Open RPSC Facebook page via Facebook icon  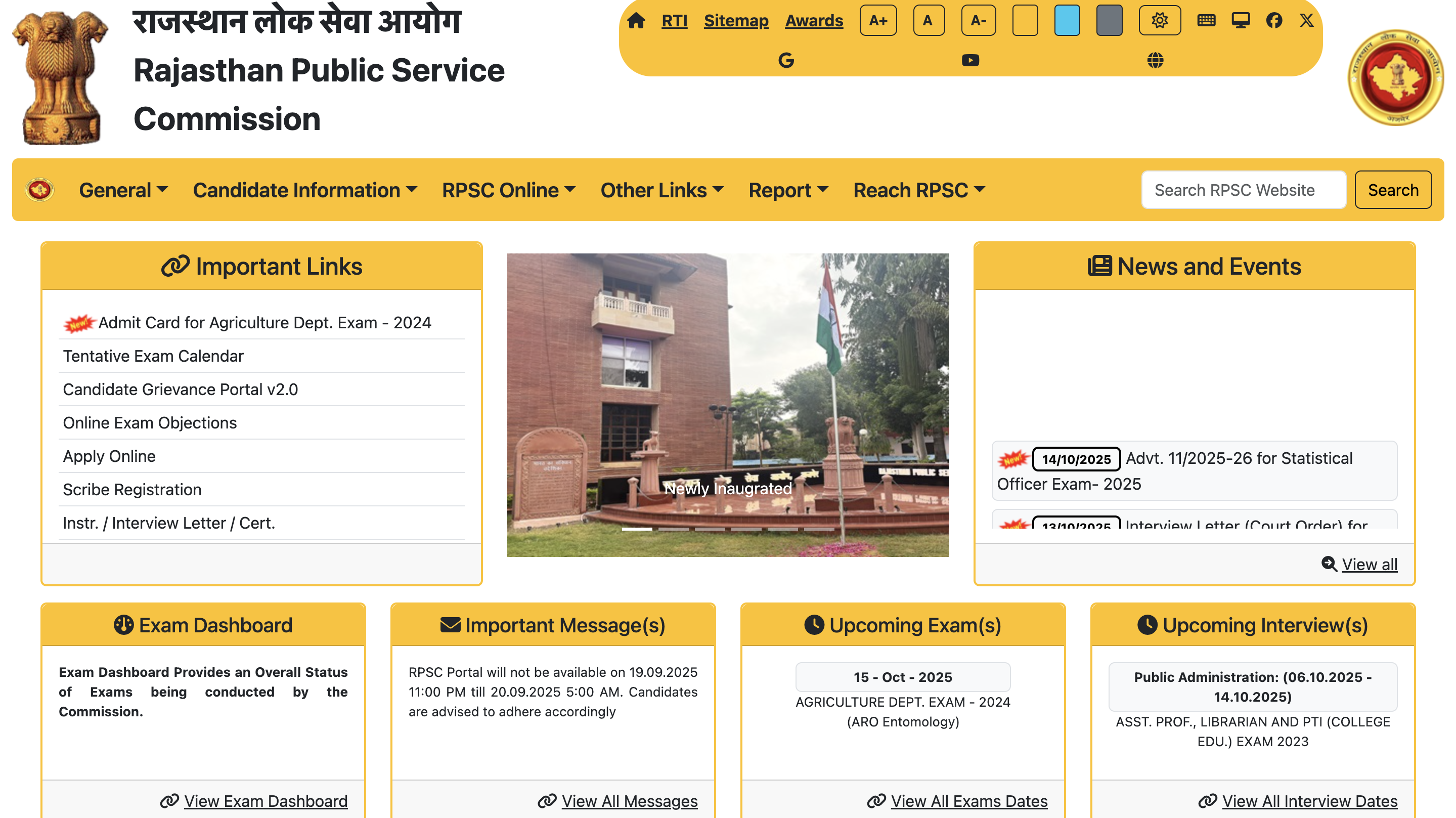click(1273, 20)
